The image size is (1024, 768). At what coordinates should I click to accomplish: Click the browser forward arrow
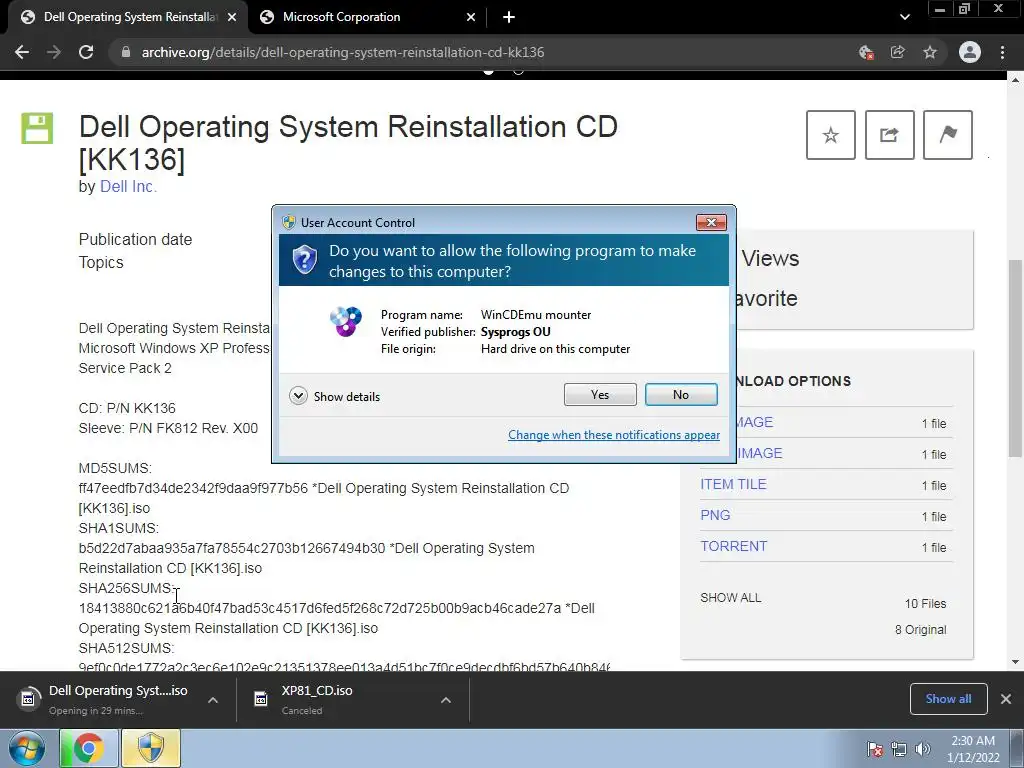tap(54, 52)
